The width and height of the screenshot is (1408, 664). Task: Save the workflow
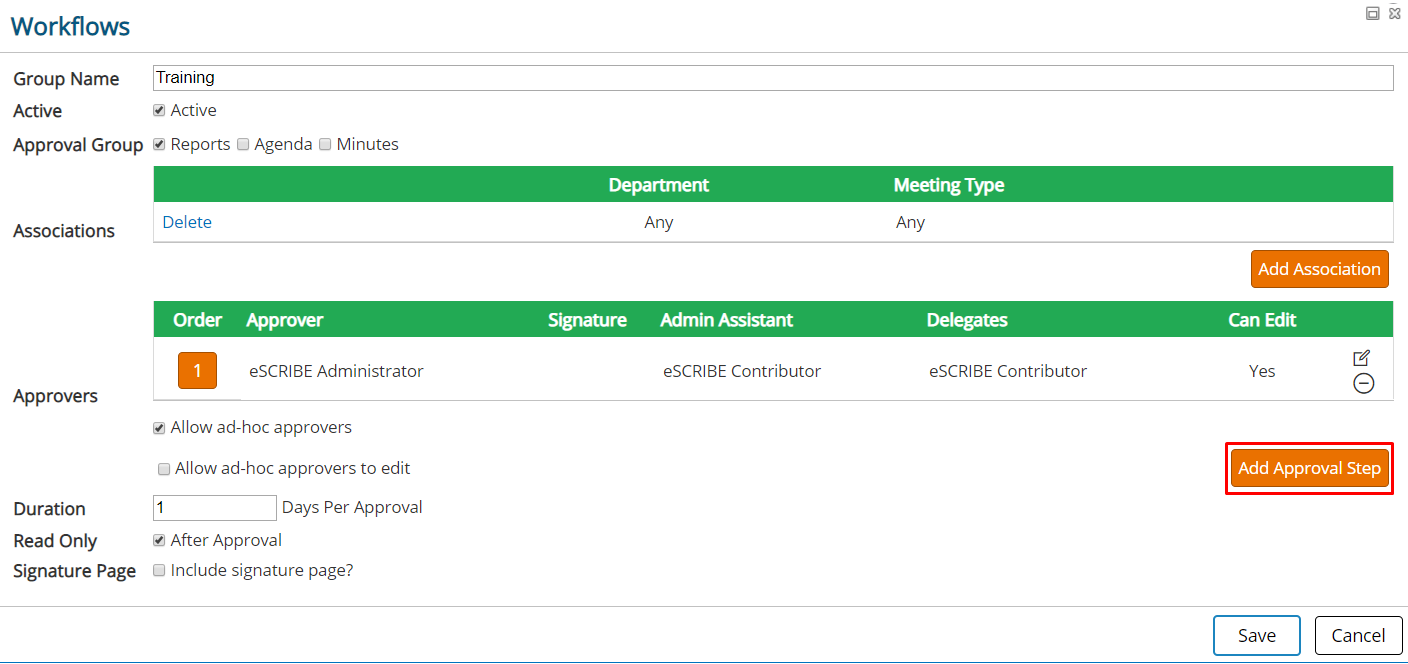1257,635
